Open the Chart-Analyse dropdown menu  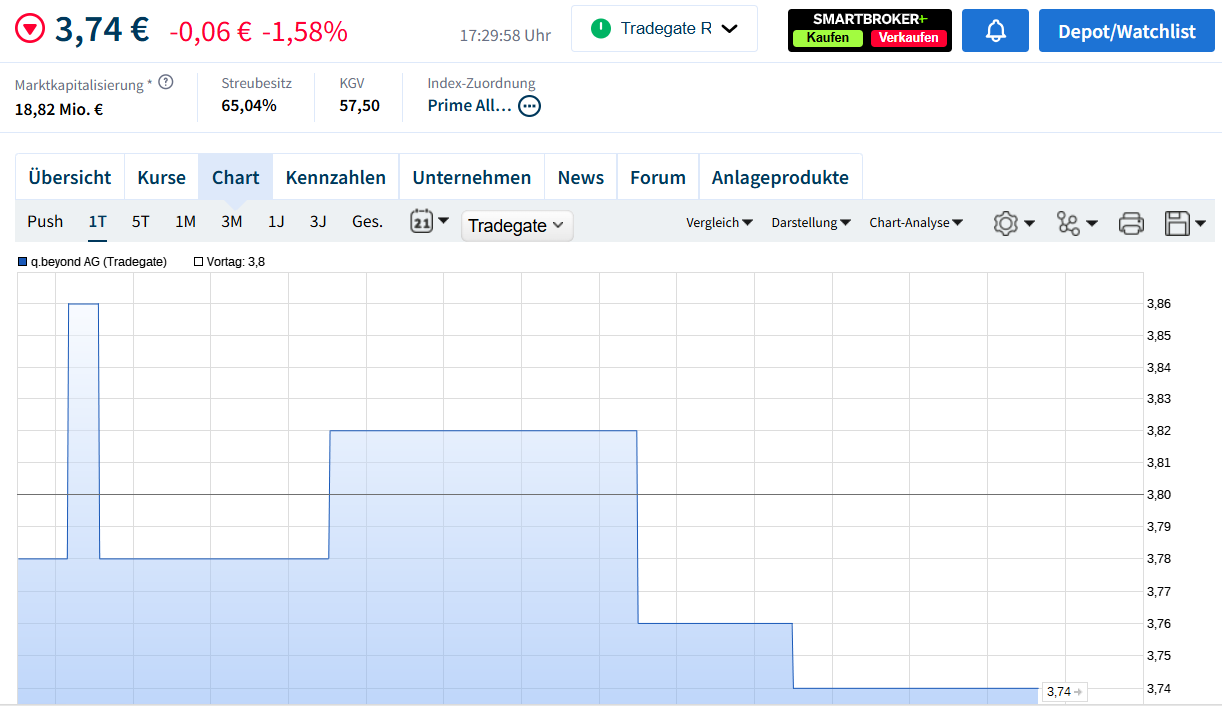click(x=916, y=223)
